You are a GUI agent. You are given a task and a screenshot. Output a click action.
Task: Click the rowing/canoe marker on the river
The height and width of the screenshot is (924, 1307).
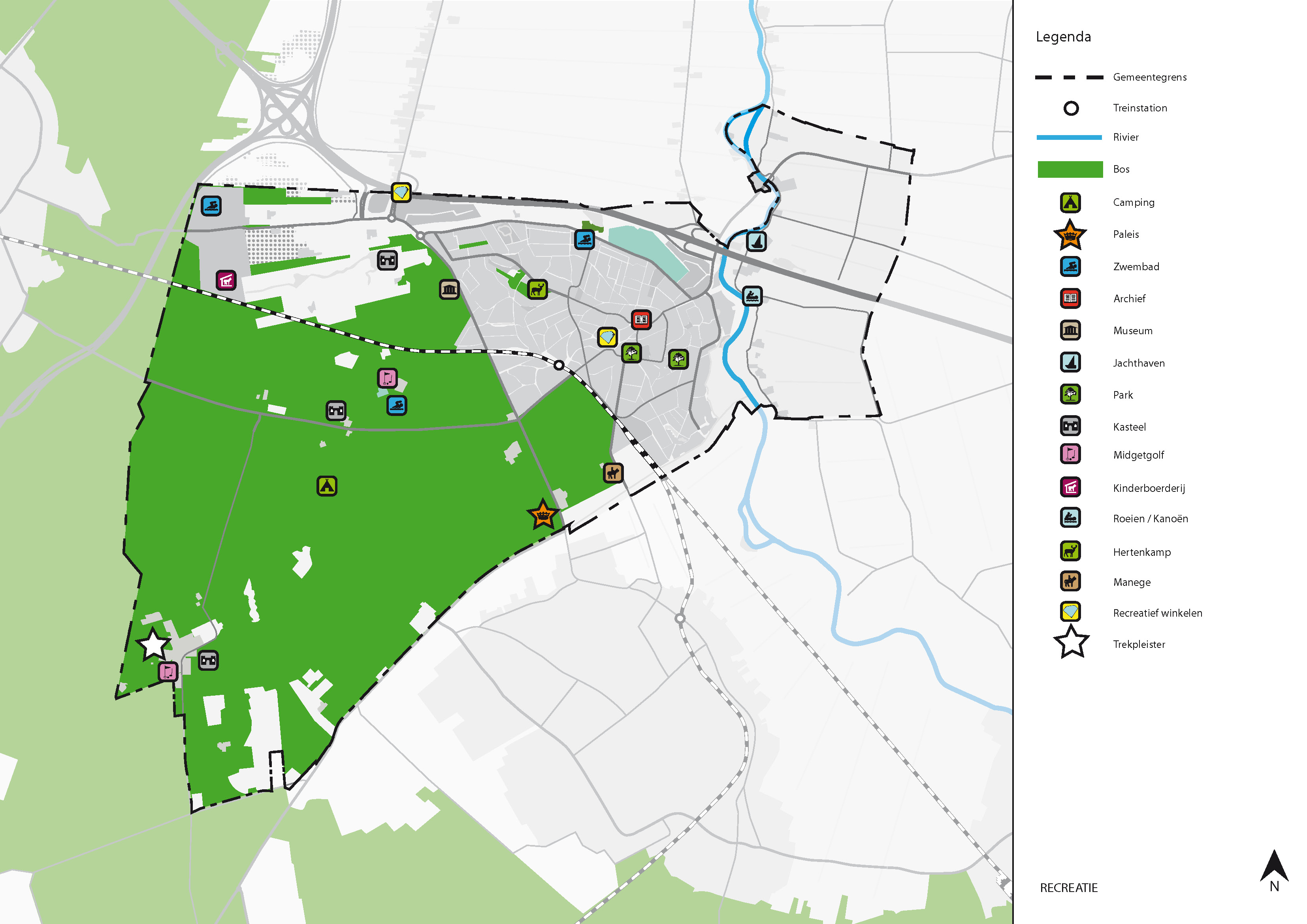point(752,296)
